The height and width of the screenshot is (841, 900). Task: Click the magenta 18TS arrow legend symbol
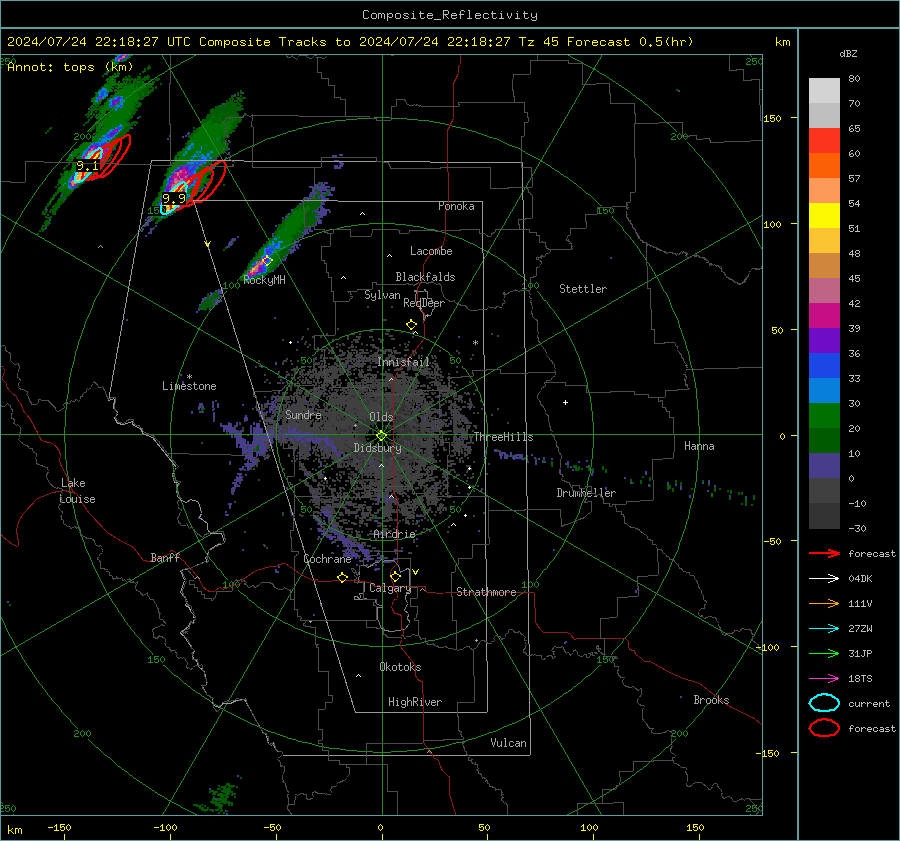point(824,679)
